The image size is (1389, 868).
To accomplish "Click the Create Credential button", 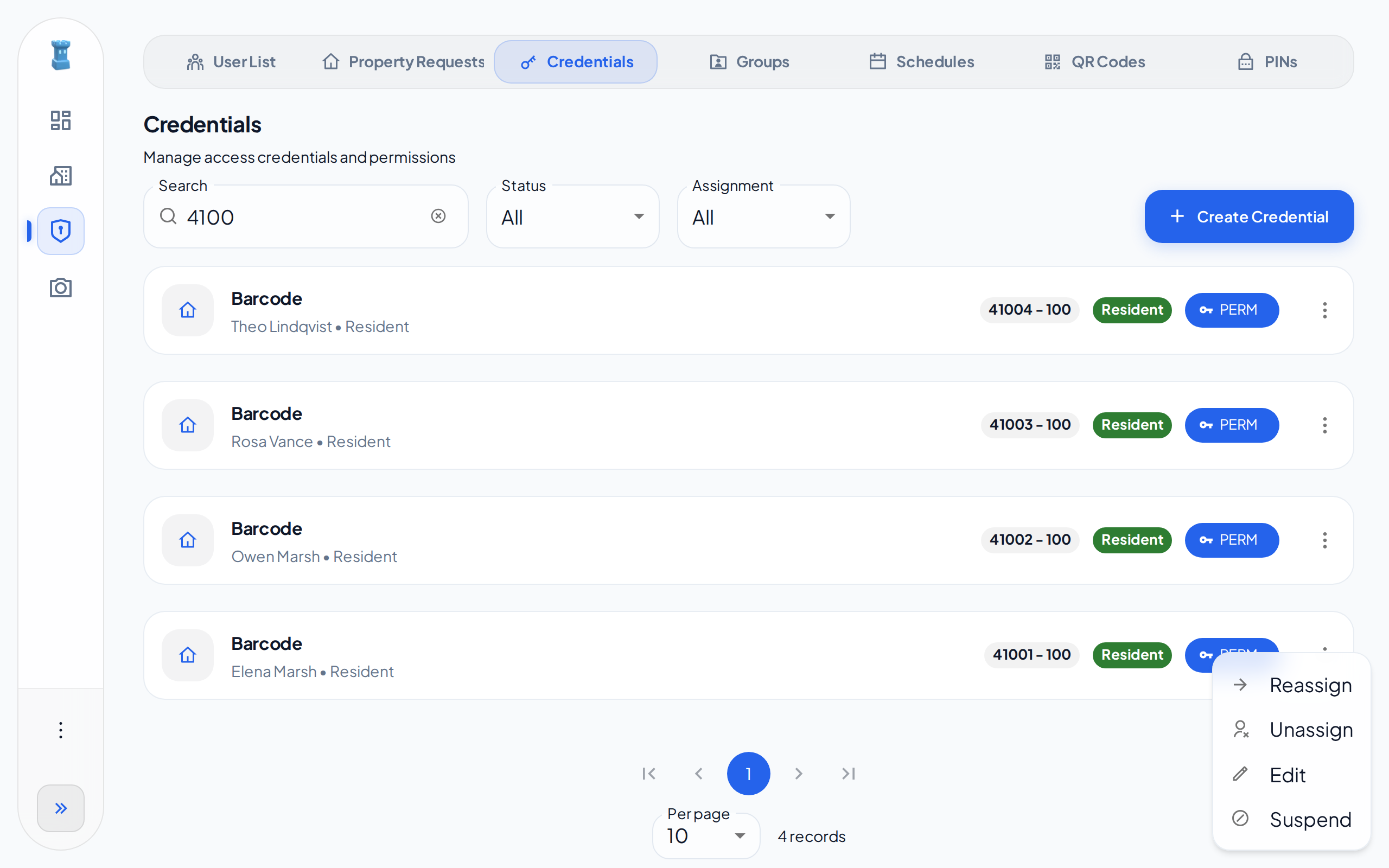I will 1249,216.
